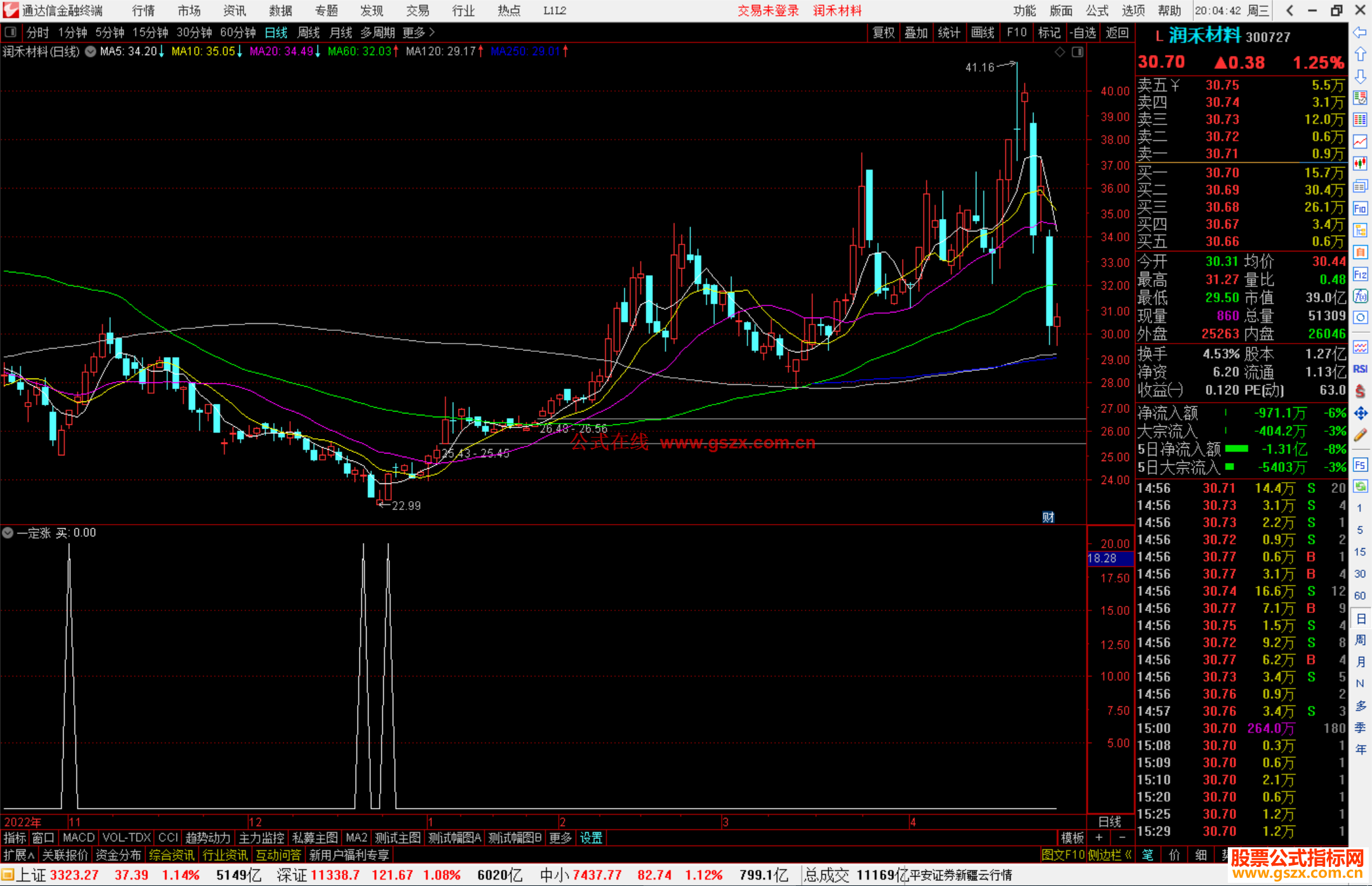Switch to the 周线 weekly period tab
Viewport: 1372px width, 886px height.
point(309,32)
